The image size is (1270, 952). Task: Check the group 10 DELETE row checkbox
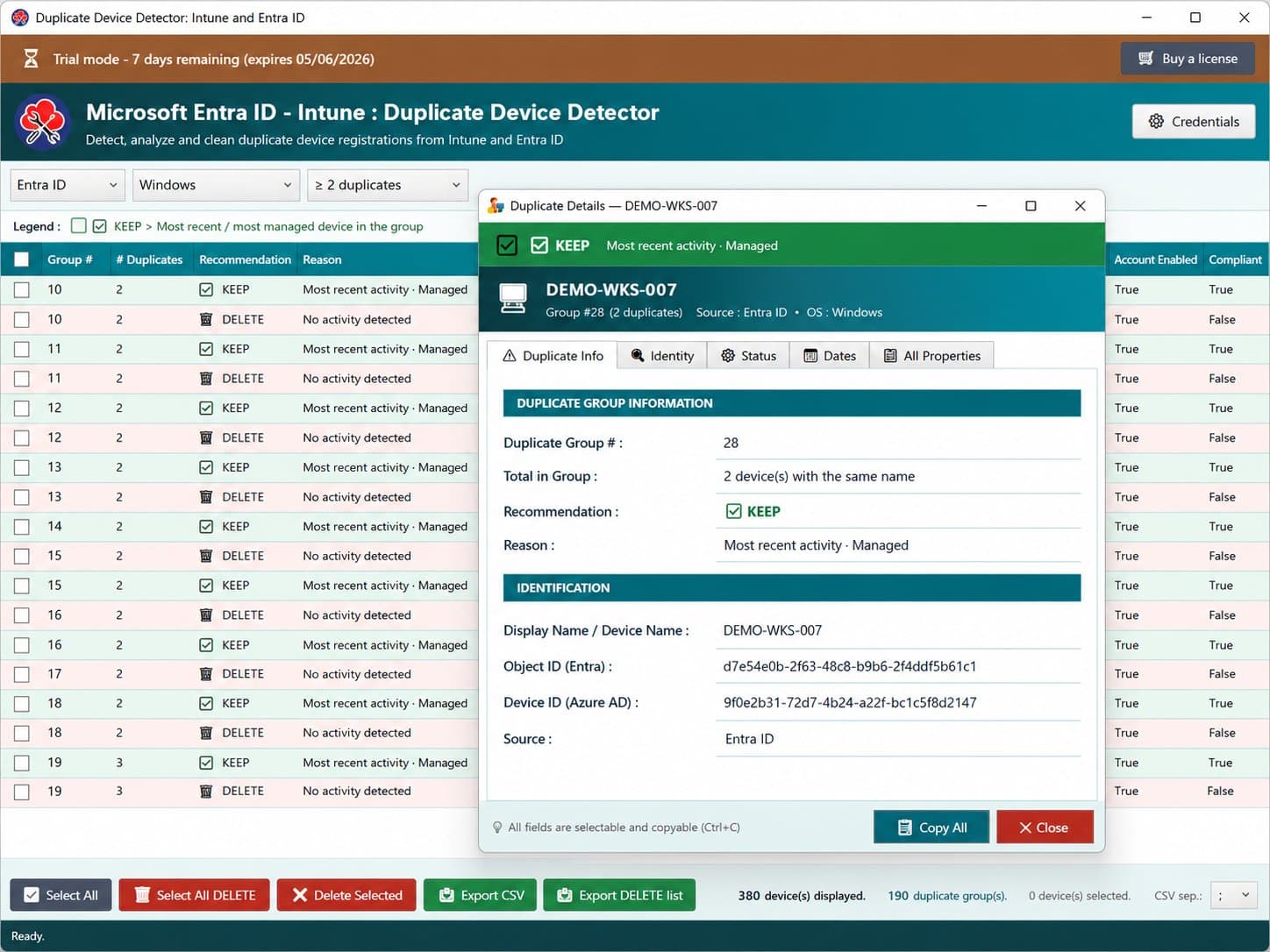click(22, 320)
